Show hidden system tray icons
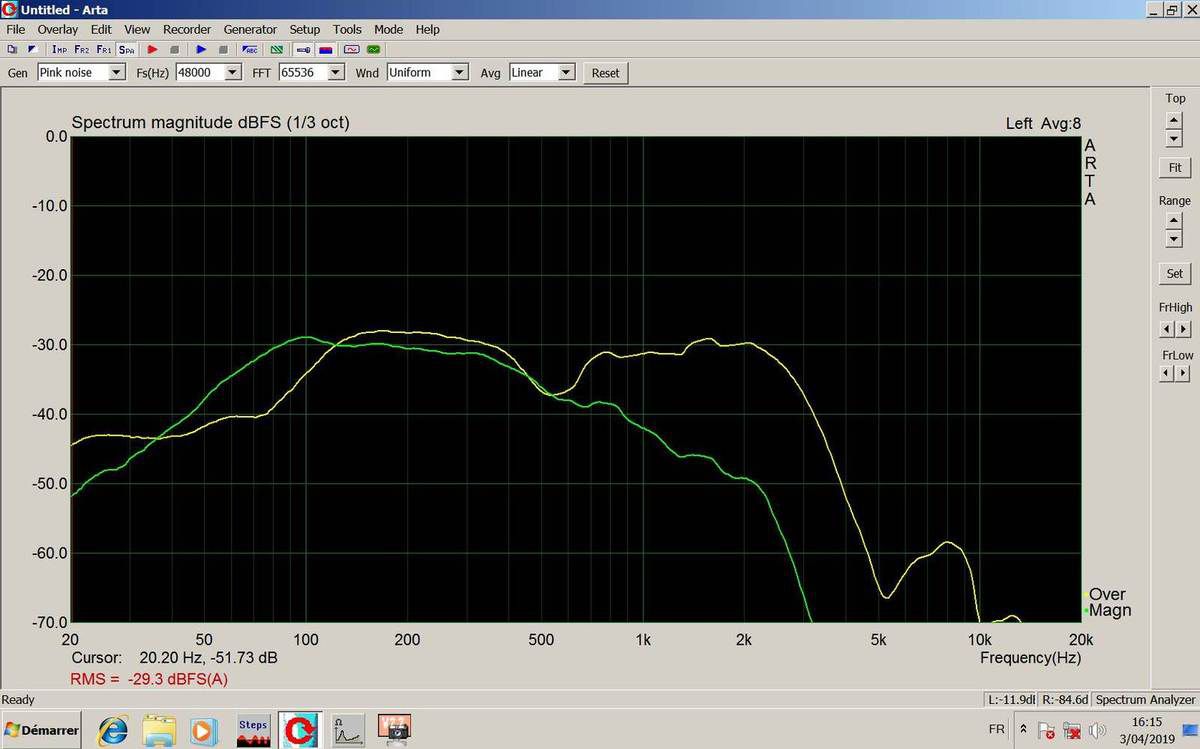Image resolution: width=1200 pixels, height=749 pixels. pyautogui.click(x=1023, y=728)
